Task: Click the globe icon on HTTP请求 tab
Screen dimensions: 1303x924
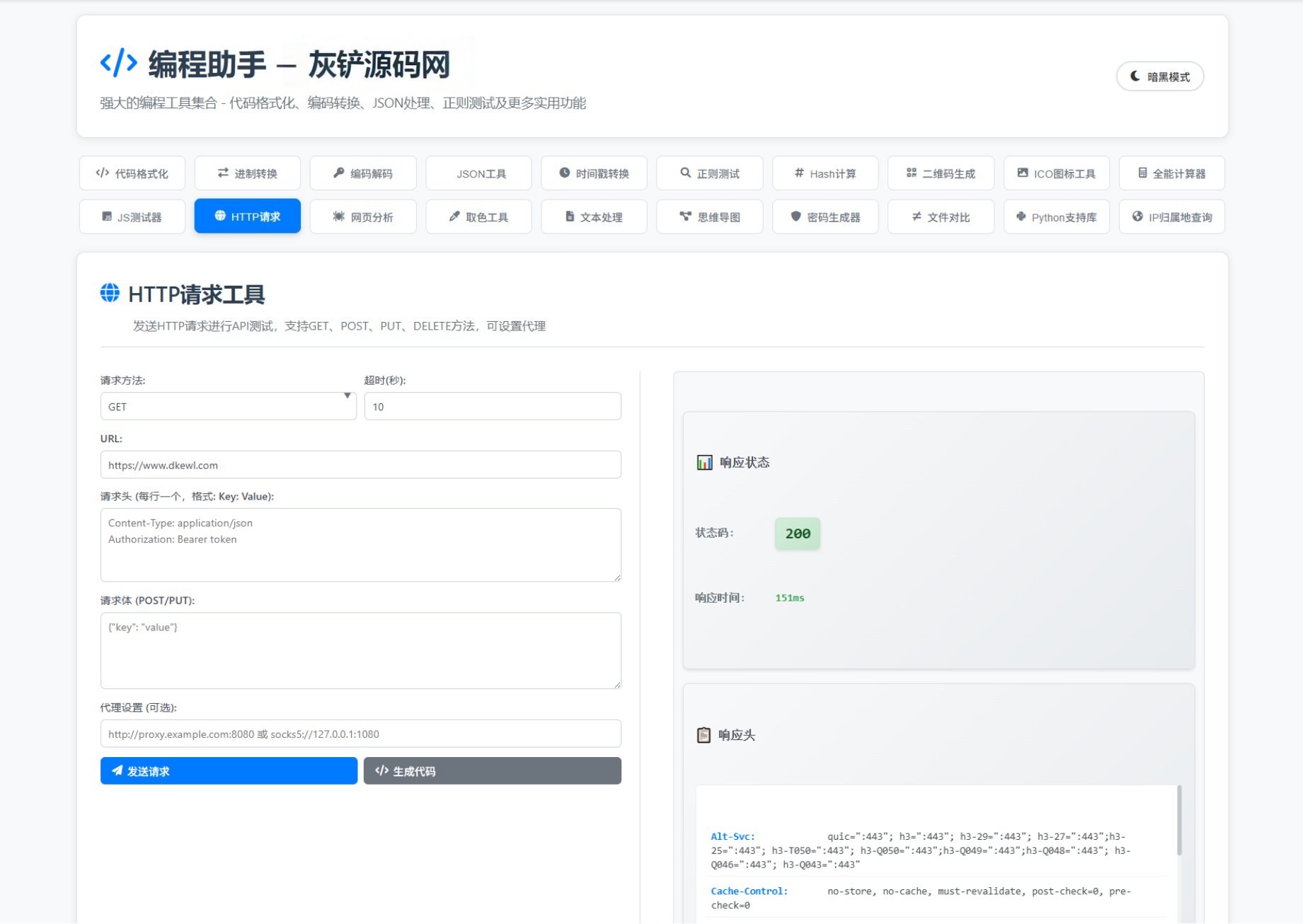Action: tap(220, 216)
